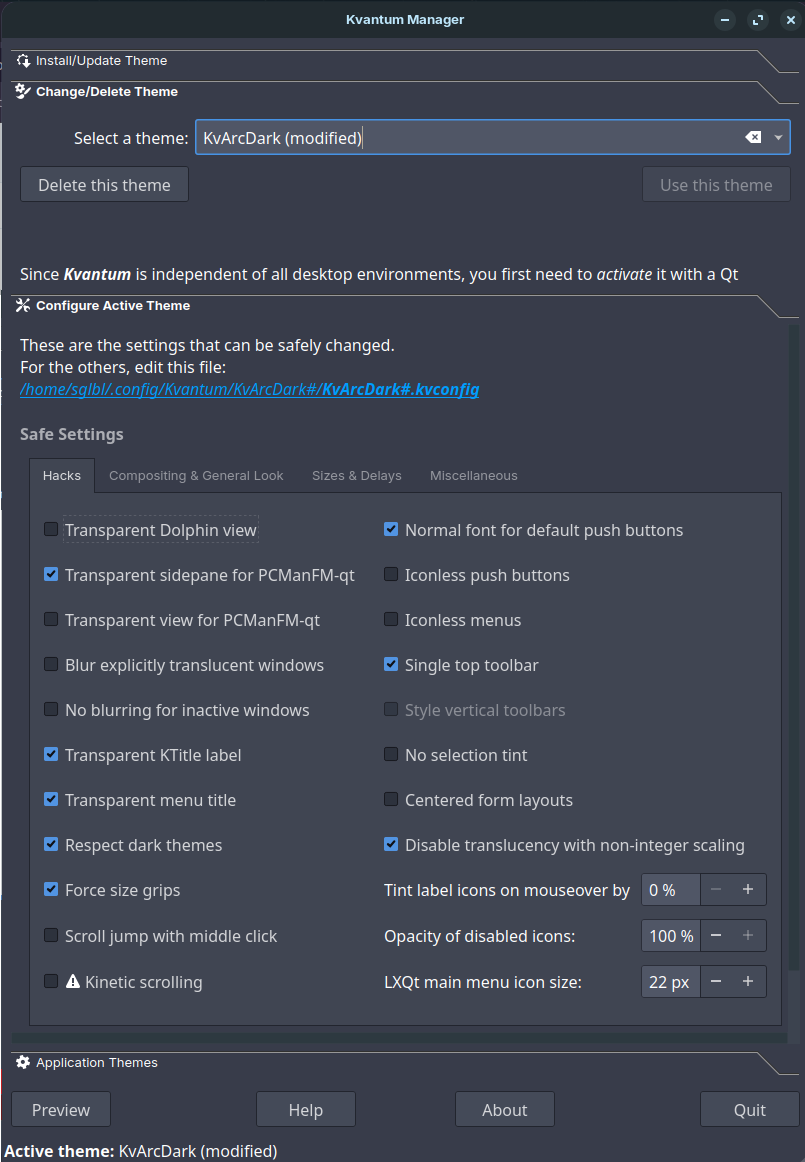Uncheck Single top toolbar option
This screenshot has height=1162, width=805.
click(391, 664)
